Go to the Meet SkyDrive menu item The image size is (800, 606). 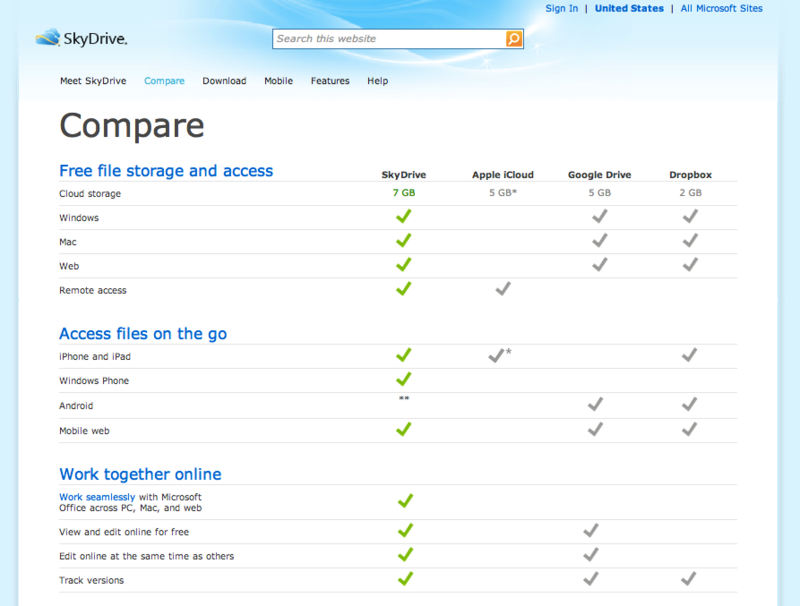[x=93, y=81]
